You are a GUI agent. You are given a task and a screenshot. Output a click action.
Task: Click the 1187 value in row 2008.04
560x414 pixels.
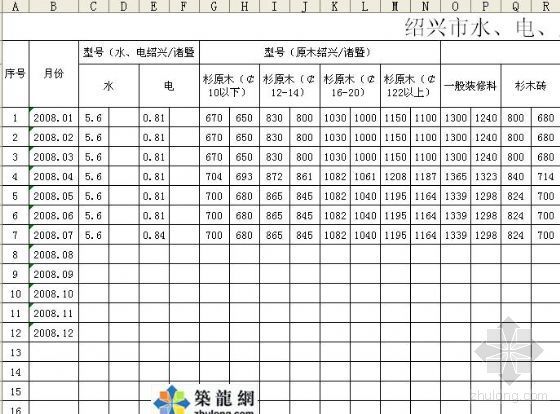(426, 176)
